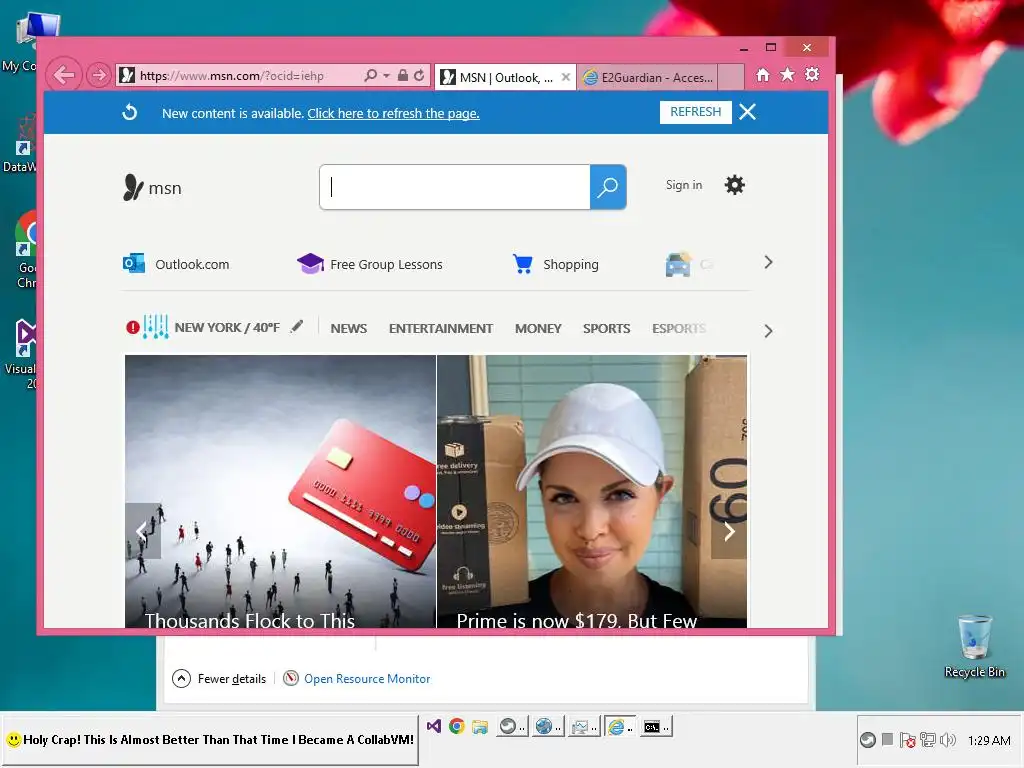Switch to Command Prompt taskbar button
Viewport: 1024px width, 768px height.
(x=655, y=726)
